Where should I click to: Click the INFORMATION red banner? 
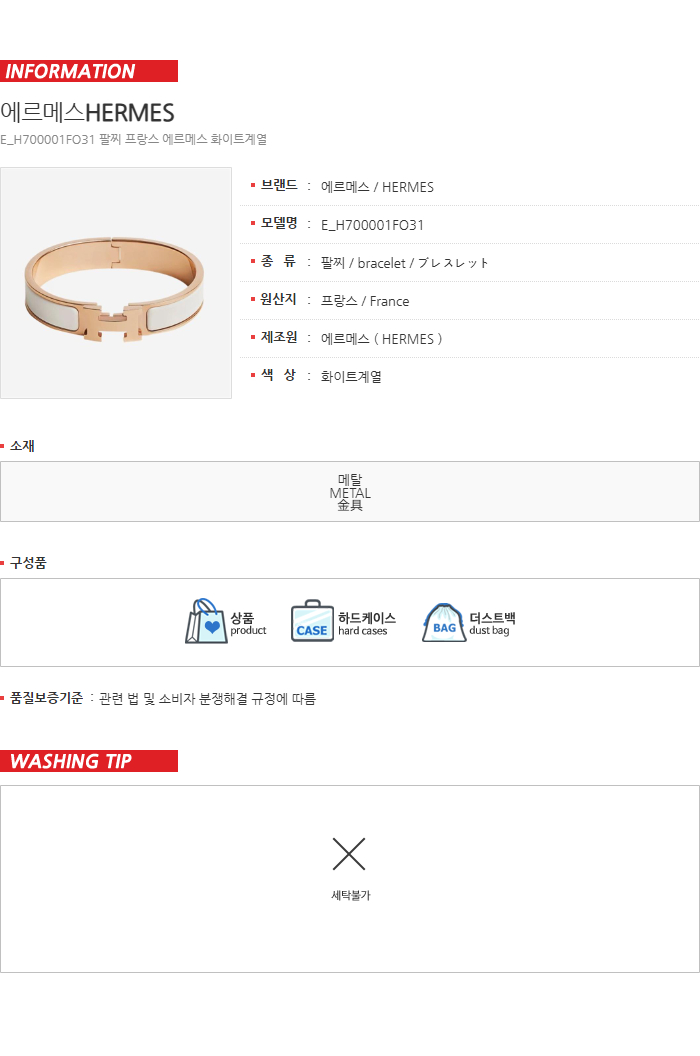click(89, 71)
